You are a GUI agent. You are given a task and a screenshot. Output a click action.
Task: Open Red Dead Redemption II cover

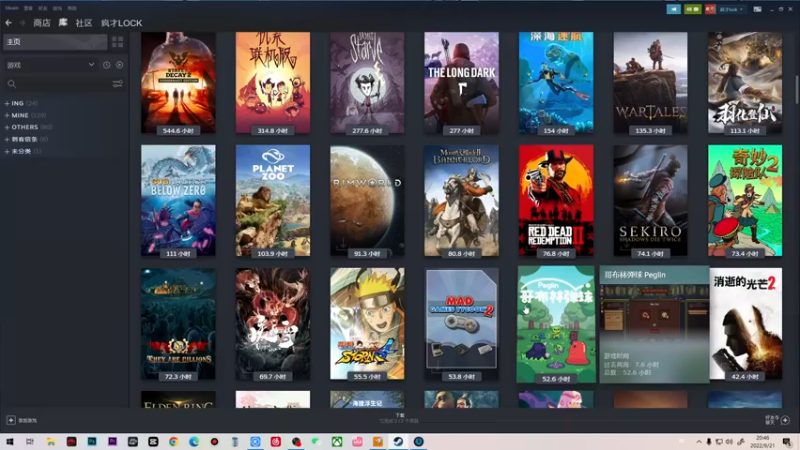tap(556, 201)
